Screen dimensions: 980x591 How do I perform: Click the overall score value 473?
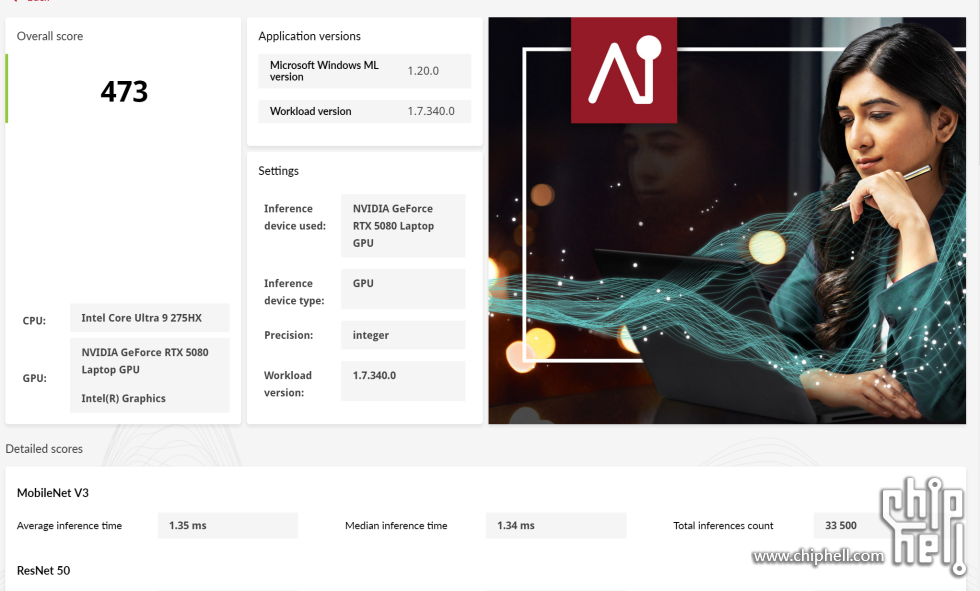[124, 92]
